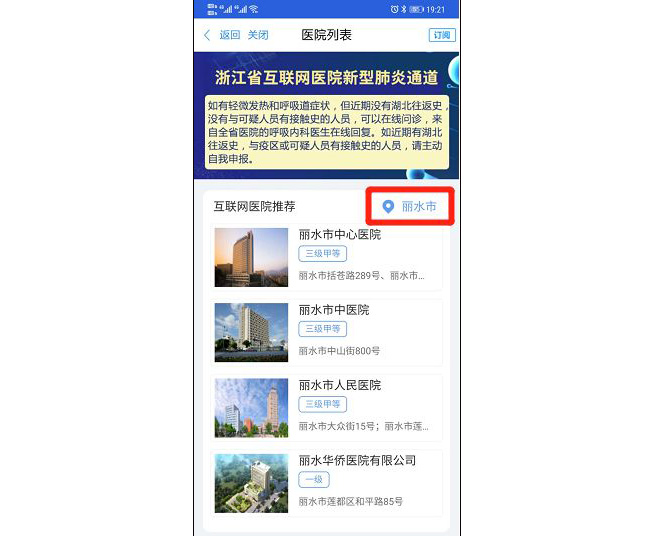Tap the 丽水市人民医院 building photo
This screenshot has height=536, width=654.
tap(251, 407)
